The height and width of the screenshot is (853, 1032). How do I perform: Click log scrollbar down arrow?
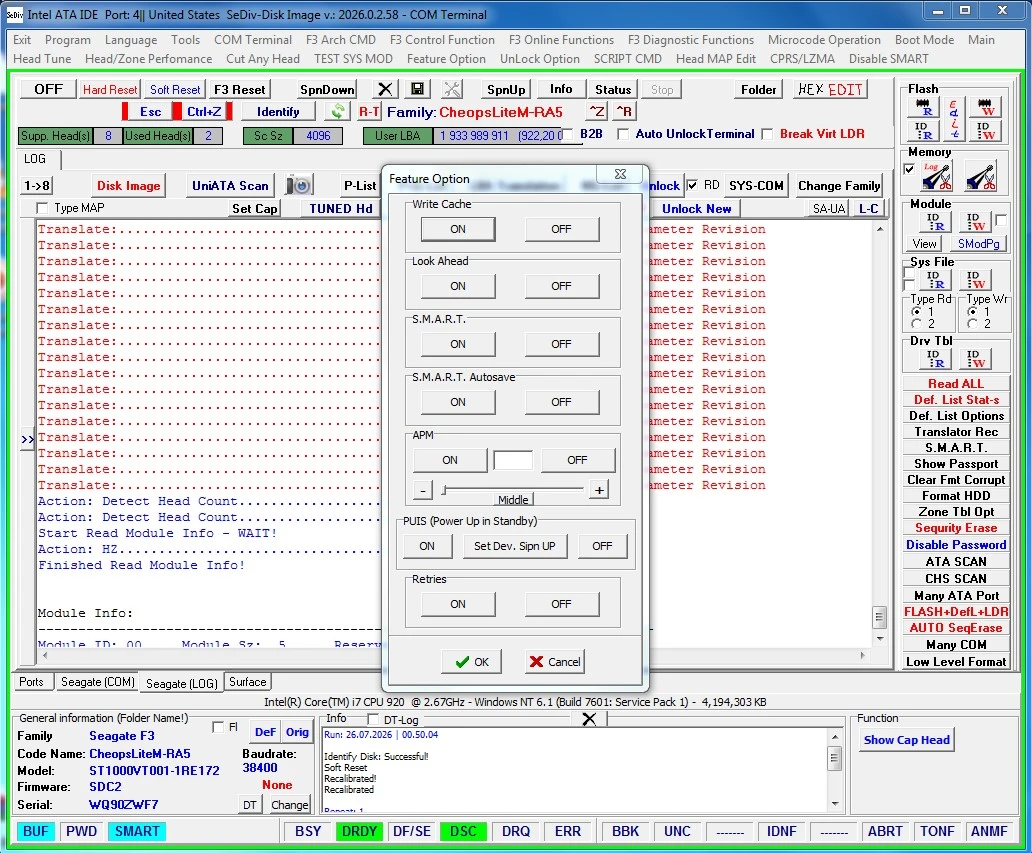click(880, 638)
